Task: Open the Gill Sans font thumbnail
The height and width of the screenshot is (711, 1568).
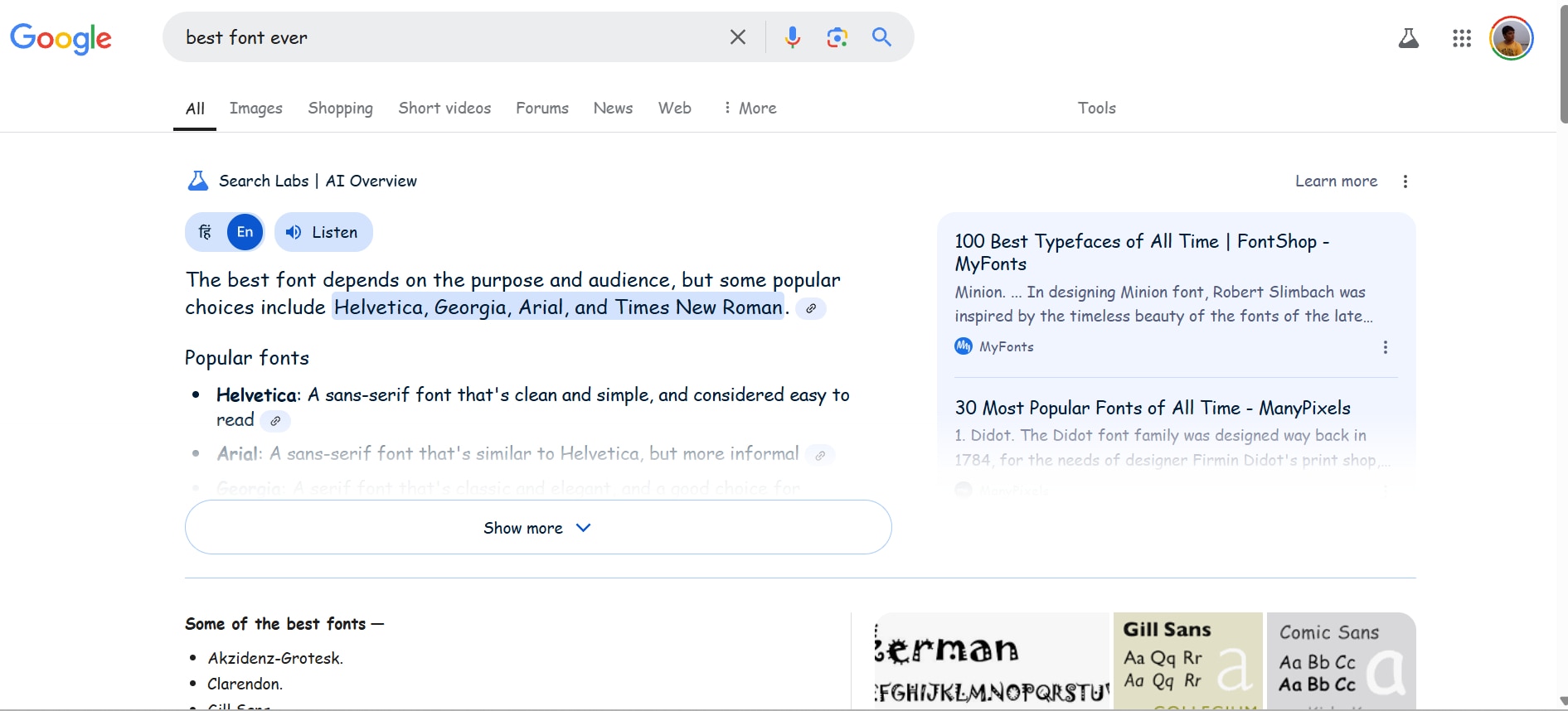Action: (x=1187, y=661)
